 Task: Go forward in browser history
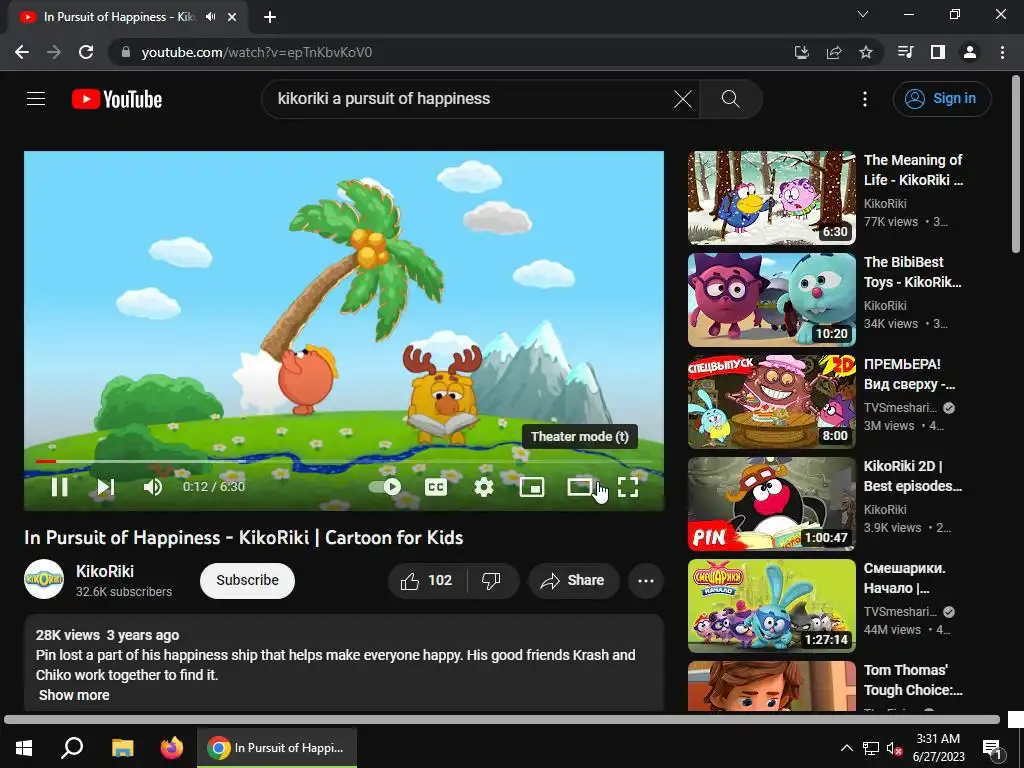click(54, 52)
